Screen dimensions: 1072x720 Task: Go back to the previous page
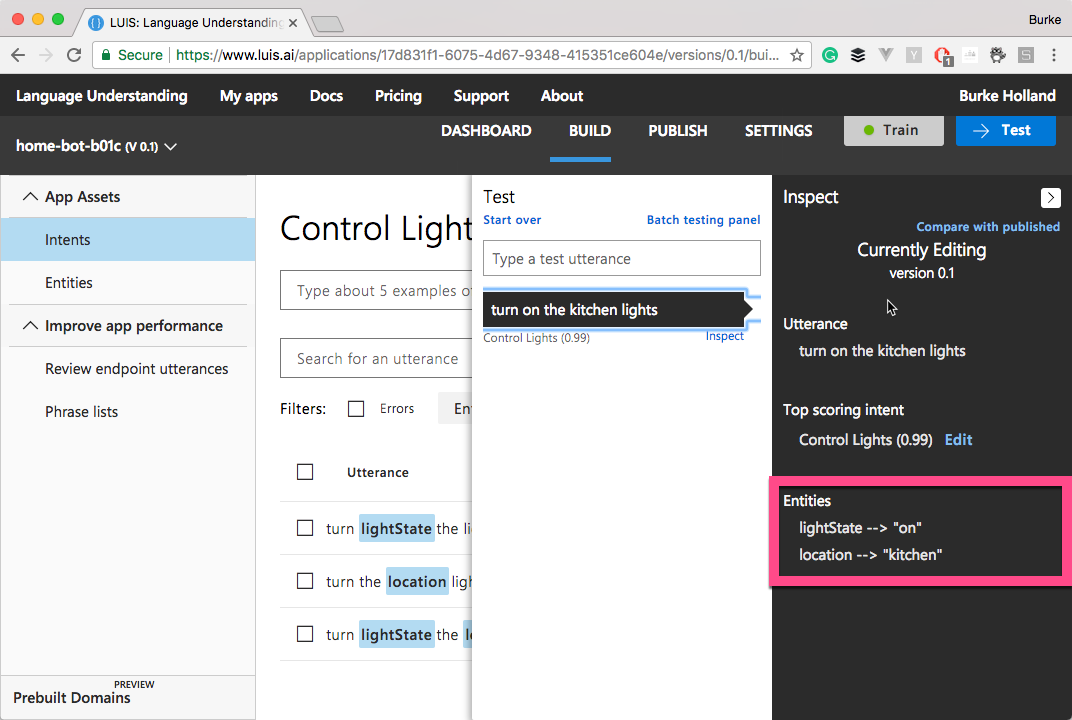pos(18,56)
